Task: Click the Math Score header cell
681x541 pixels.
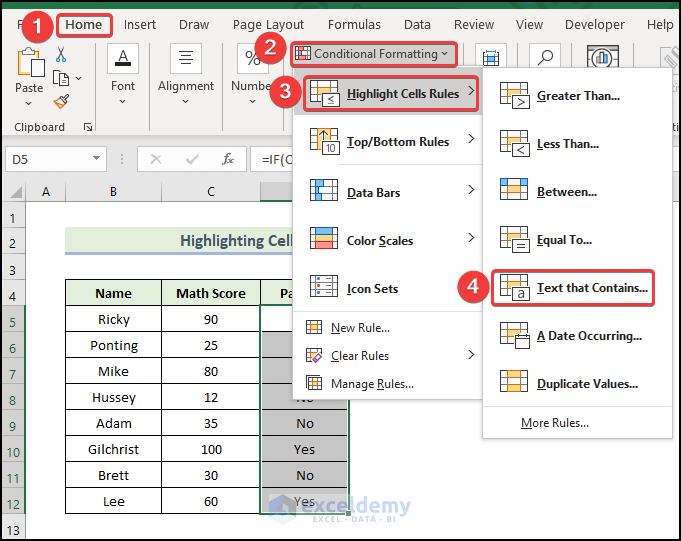Action: [x=211, y=293]
